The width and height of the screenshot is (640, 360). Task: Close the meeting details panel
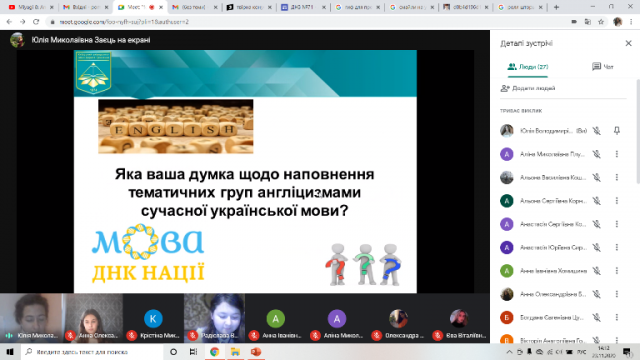[628, 43]
